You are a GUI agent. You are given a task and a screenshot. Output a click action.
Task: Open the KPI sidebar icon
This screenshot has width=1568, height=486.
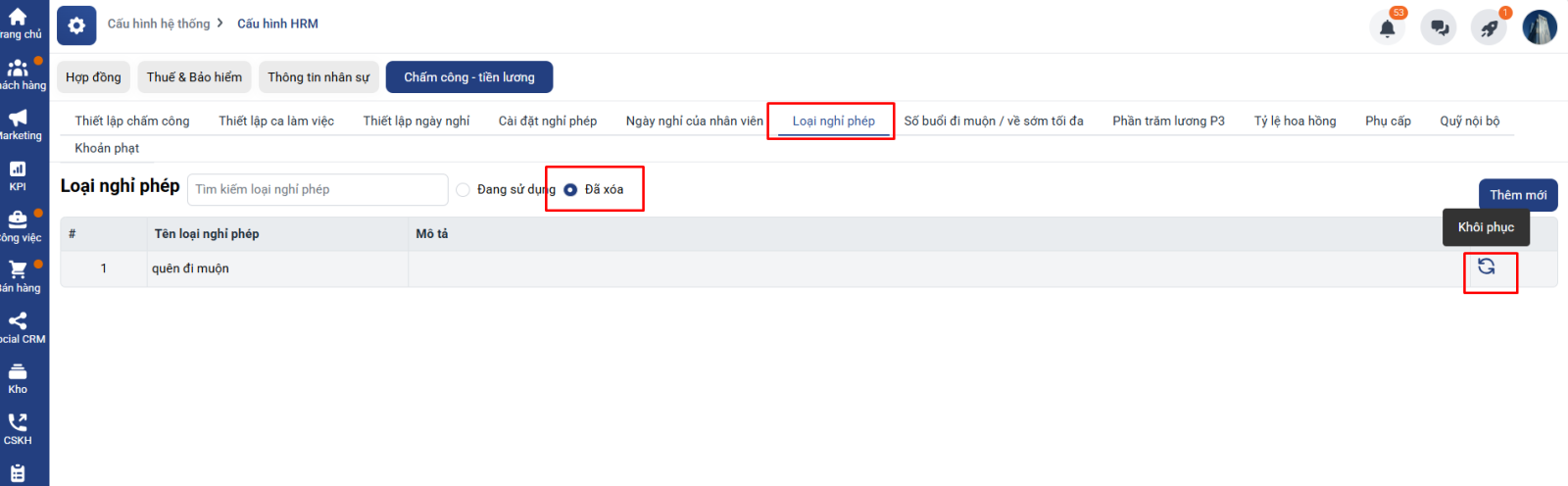(x=18, y=175)
